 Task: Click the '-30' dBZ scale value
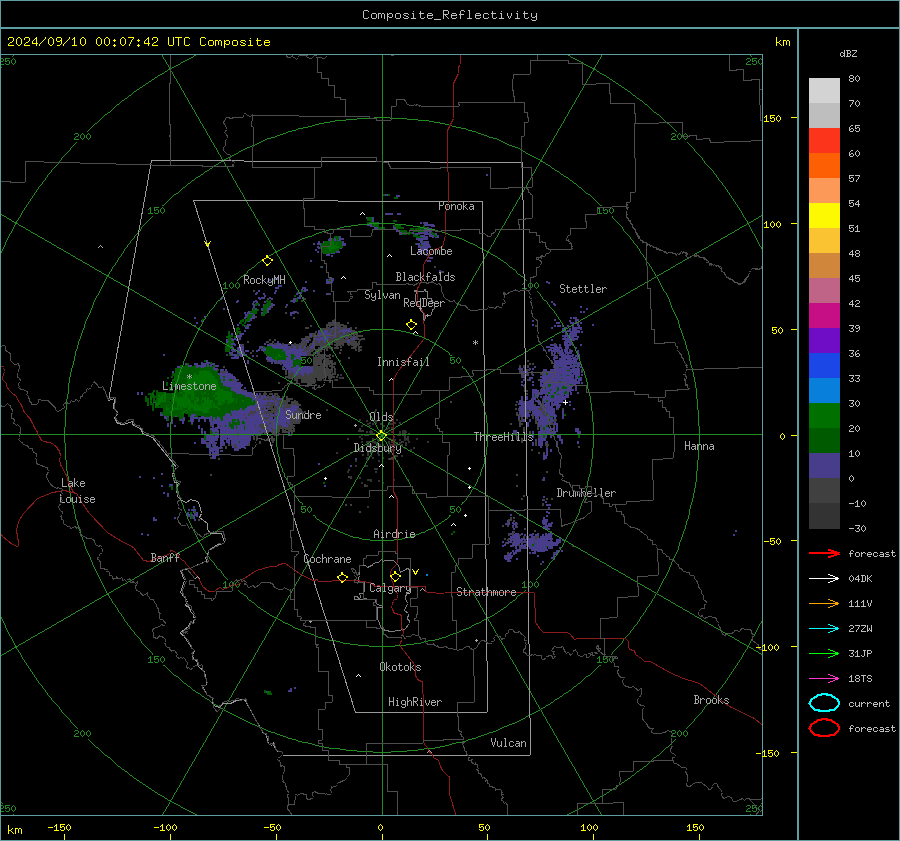pos(857,528)
